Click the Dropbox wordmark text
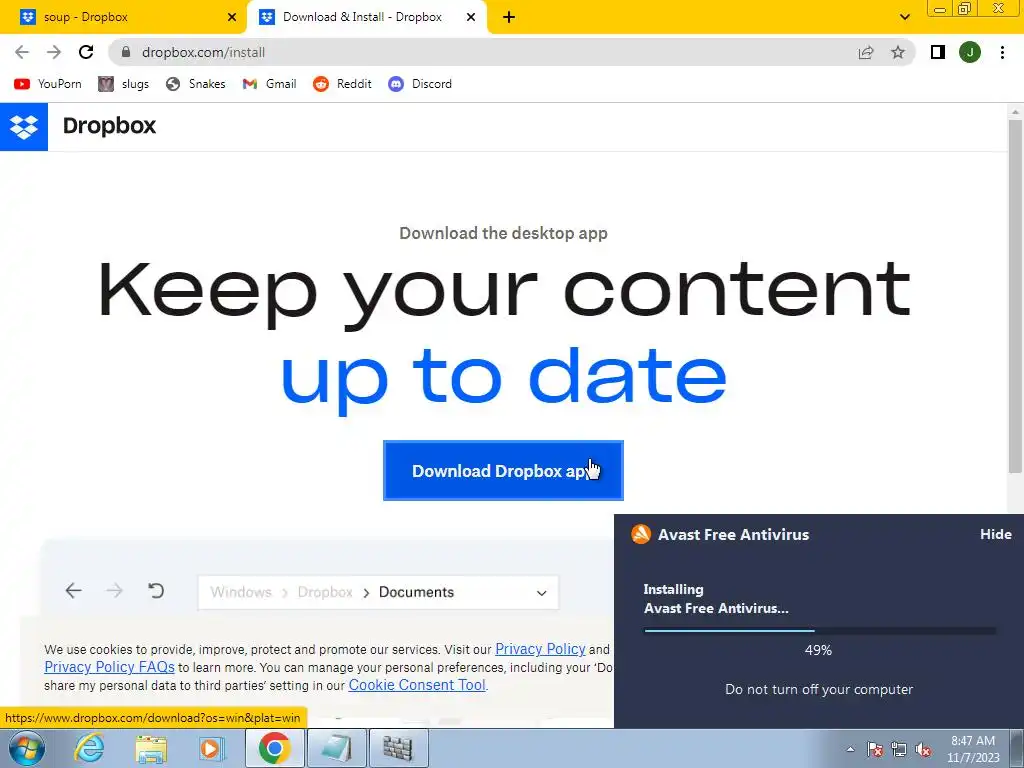 [x=109, y=126]
